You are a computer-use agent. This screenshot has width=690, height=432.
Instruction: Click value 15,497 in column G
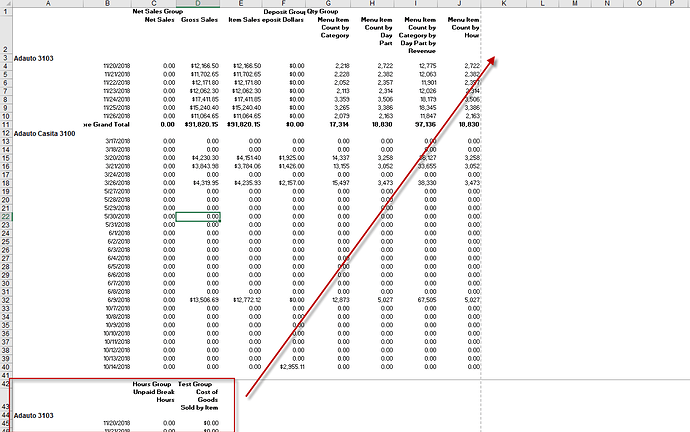[341, 183]
